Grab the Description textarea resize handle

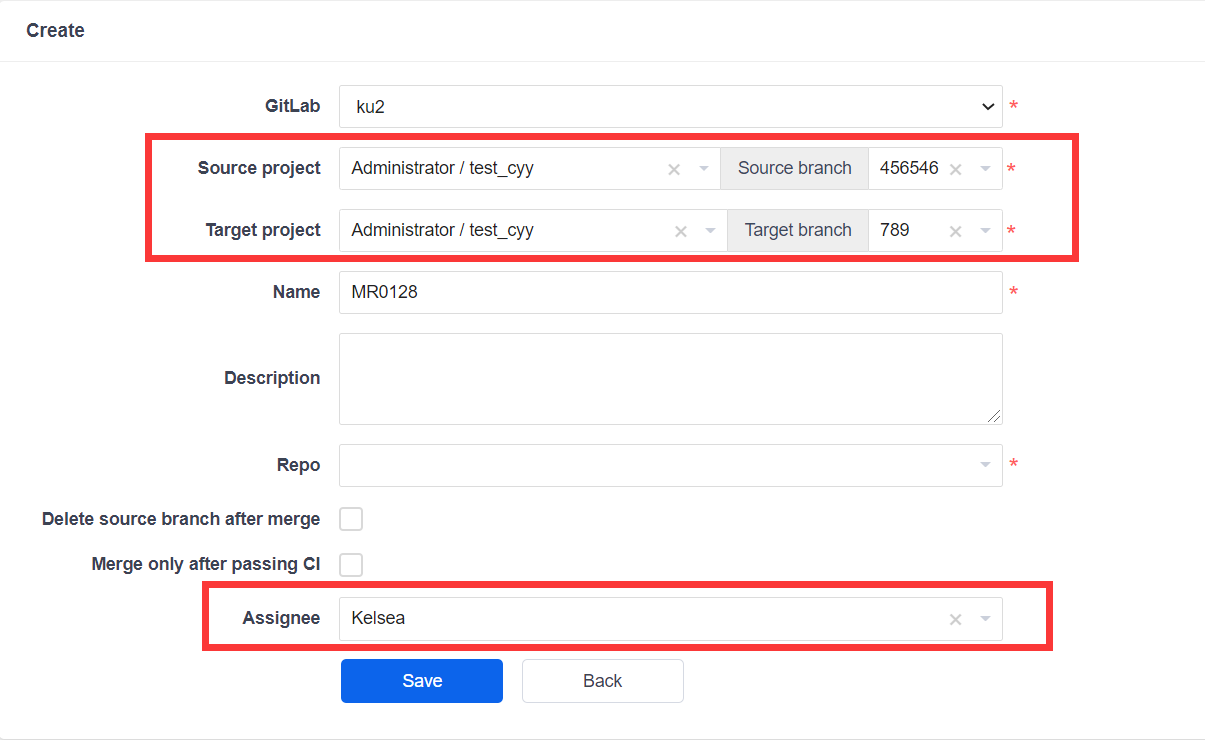pos(994,416)
